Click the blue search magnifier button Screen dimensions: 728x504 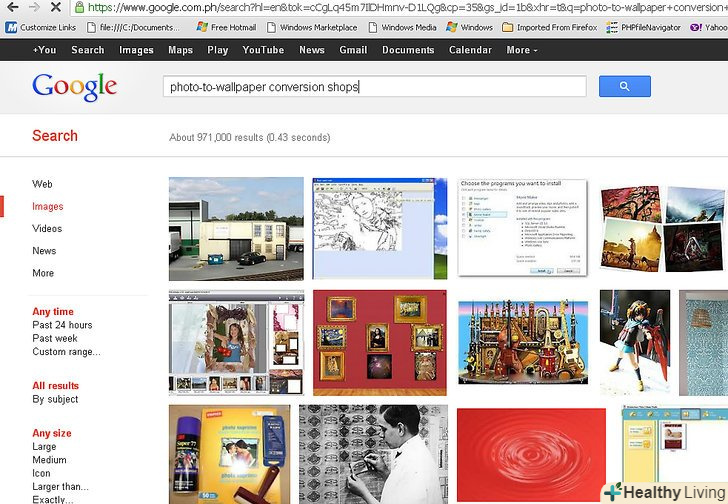point(624,86)
